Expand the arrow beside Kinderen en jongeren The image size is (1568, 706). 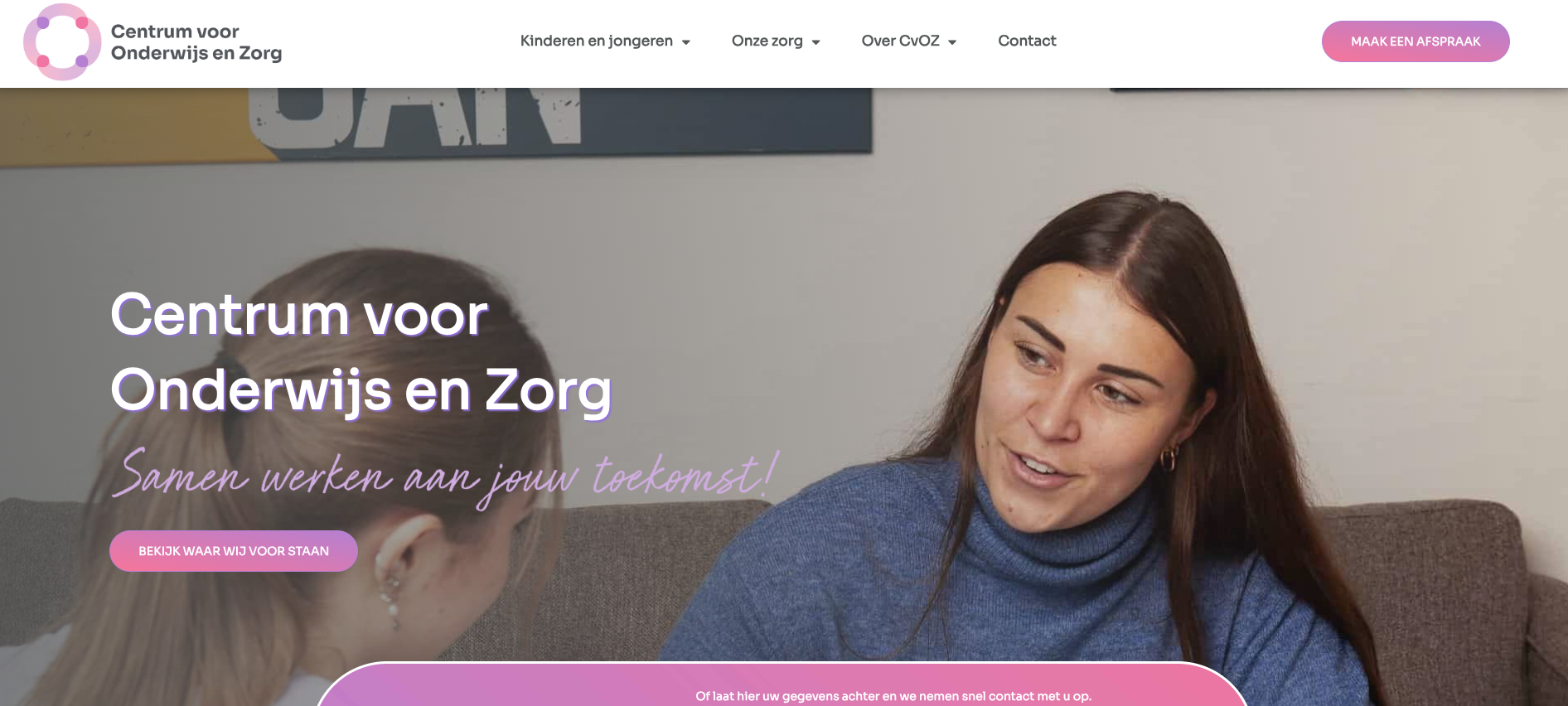686,42
